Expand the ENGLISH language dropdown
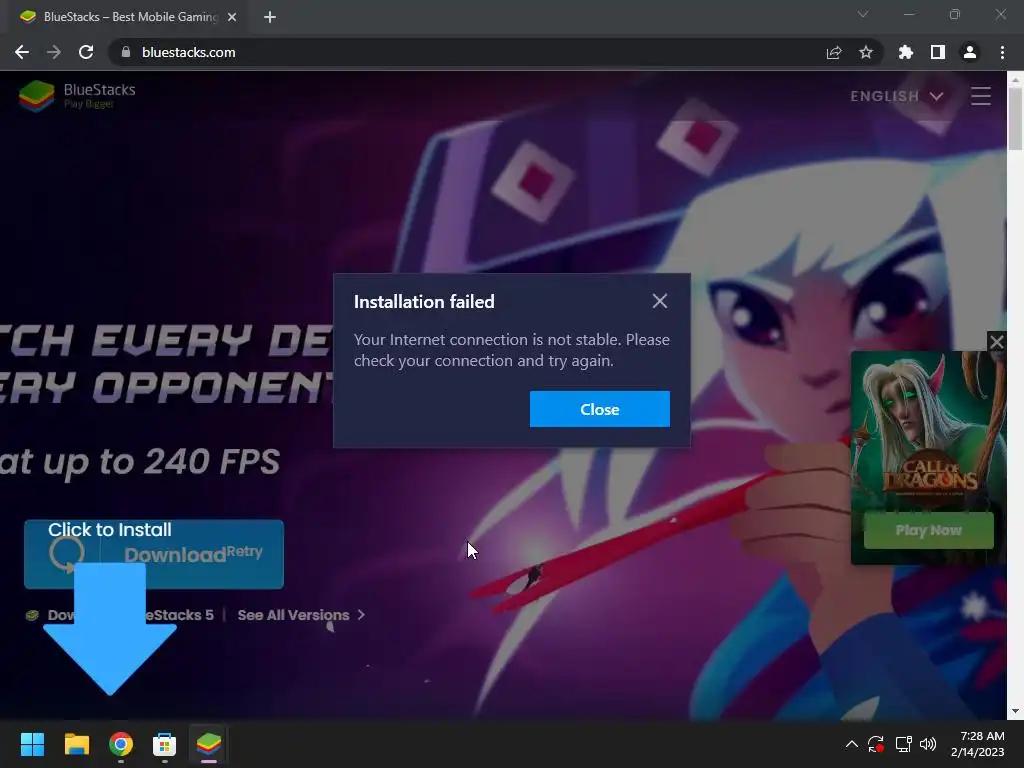1024x768 pixels. click(897, 96)
